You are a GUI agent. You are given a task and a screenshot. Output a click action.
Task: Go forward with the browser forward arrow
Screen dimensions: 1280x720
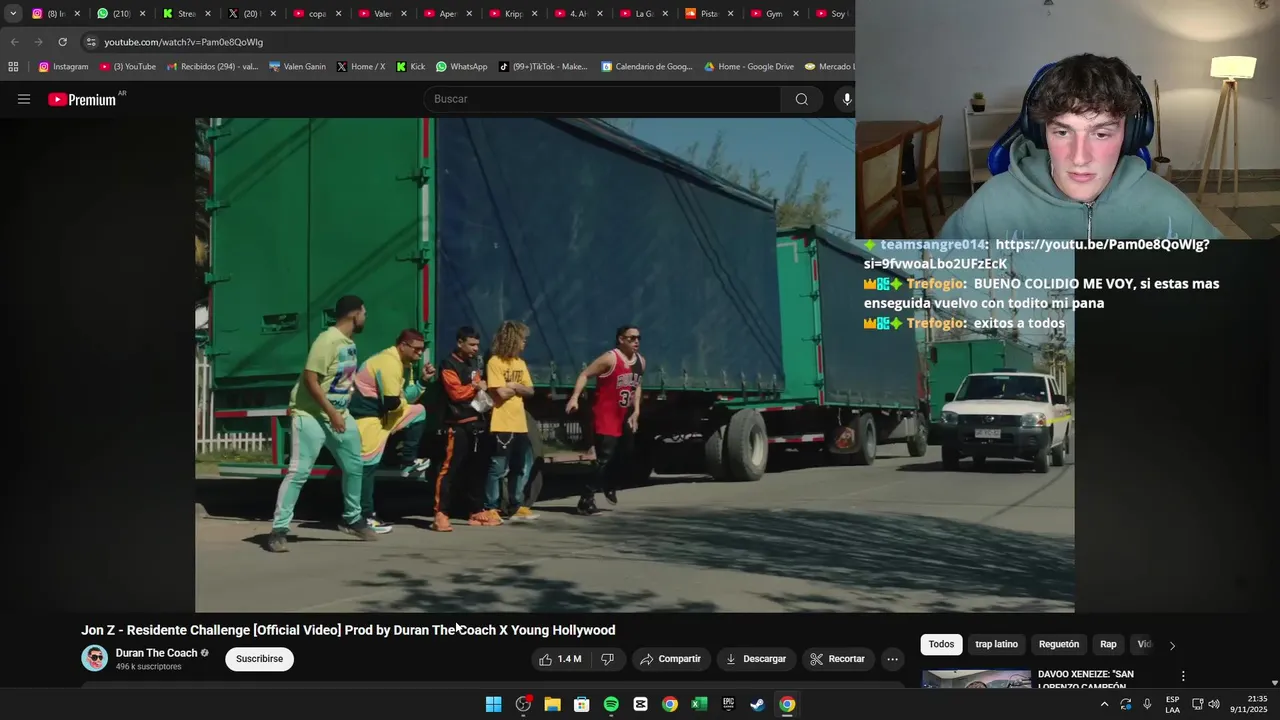(38, 42)
